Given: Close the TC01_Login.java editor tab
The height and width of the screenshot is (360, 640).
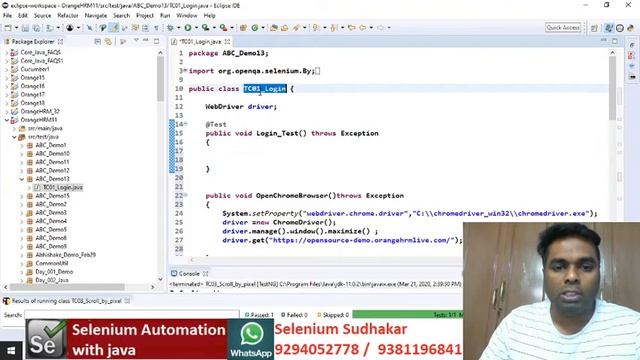Looking at the screenshot, I should [227, 42].
